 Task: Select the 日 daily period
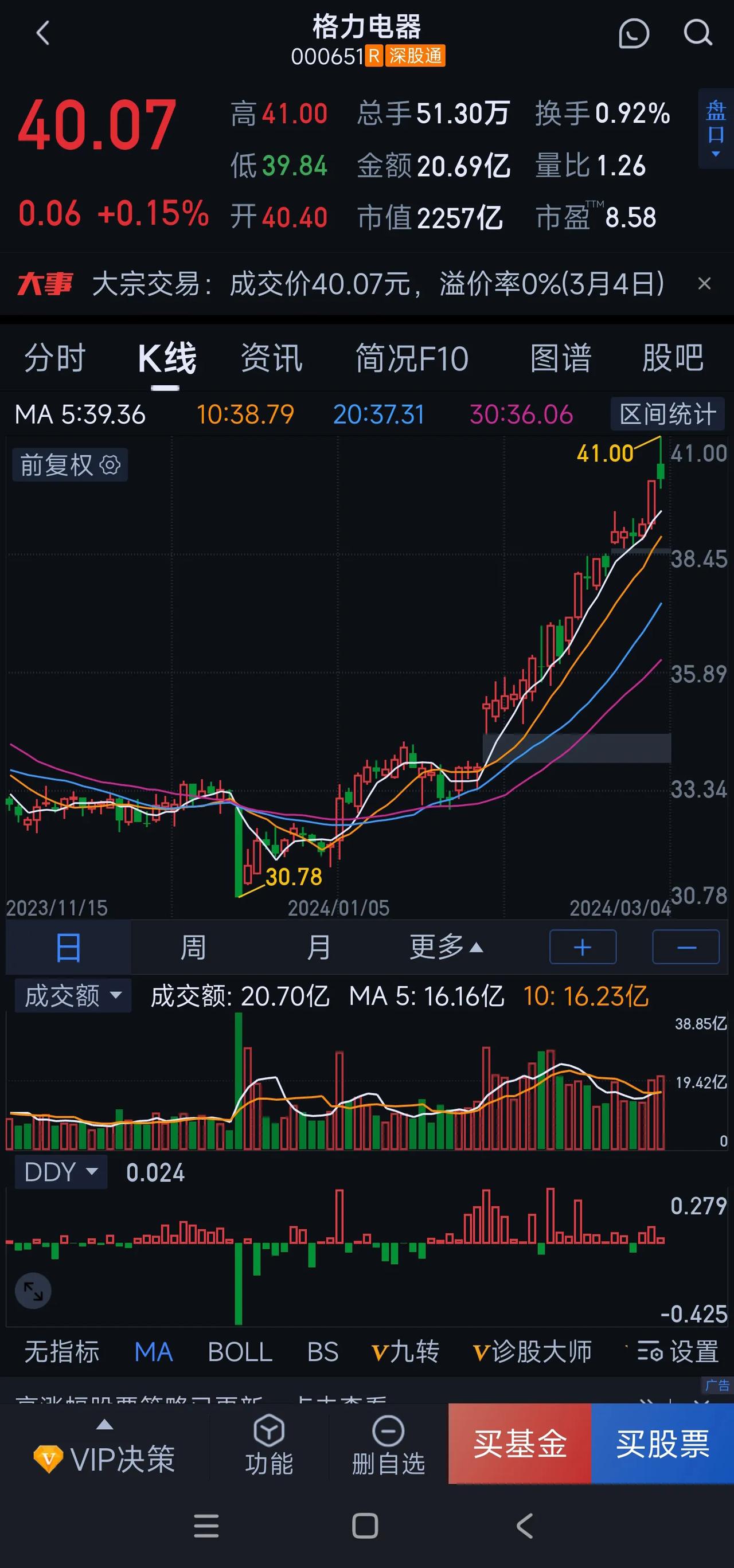[68, 948]
